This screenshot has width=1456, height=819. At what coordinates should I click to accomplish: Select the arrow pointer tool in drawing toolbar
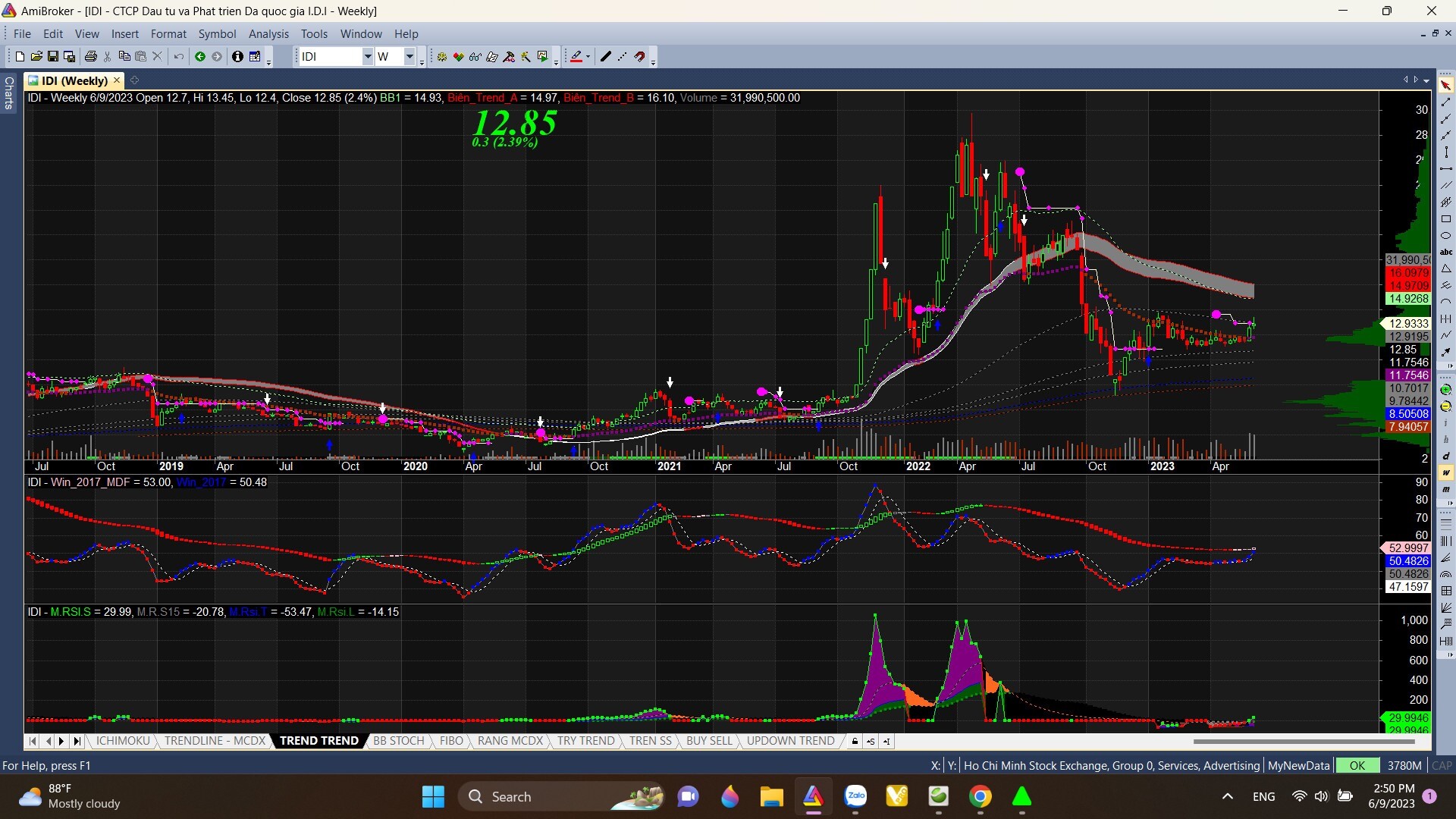[1446, 85]
